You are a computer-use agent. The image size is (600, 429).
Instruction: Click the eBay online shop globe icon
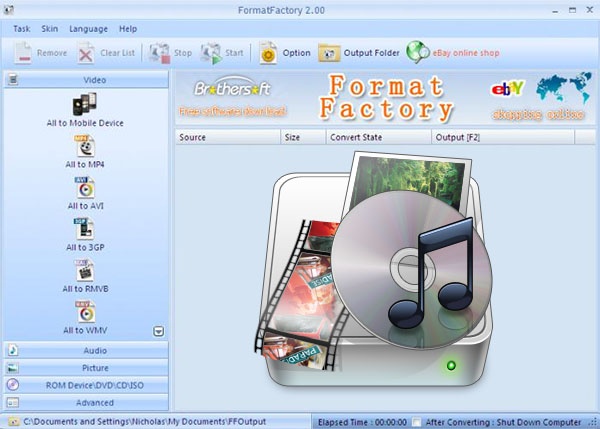coord(417,52)
